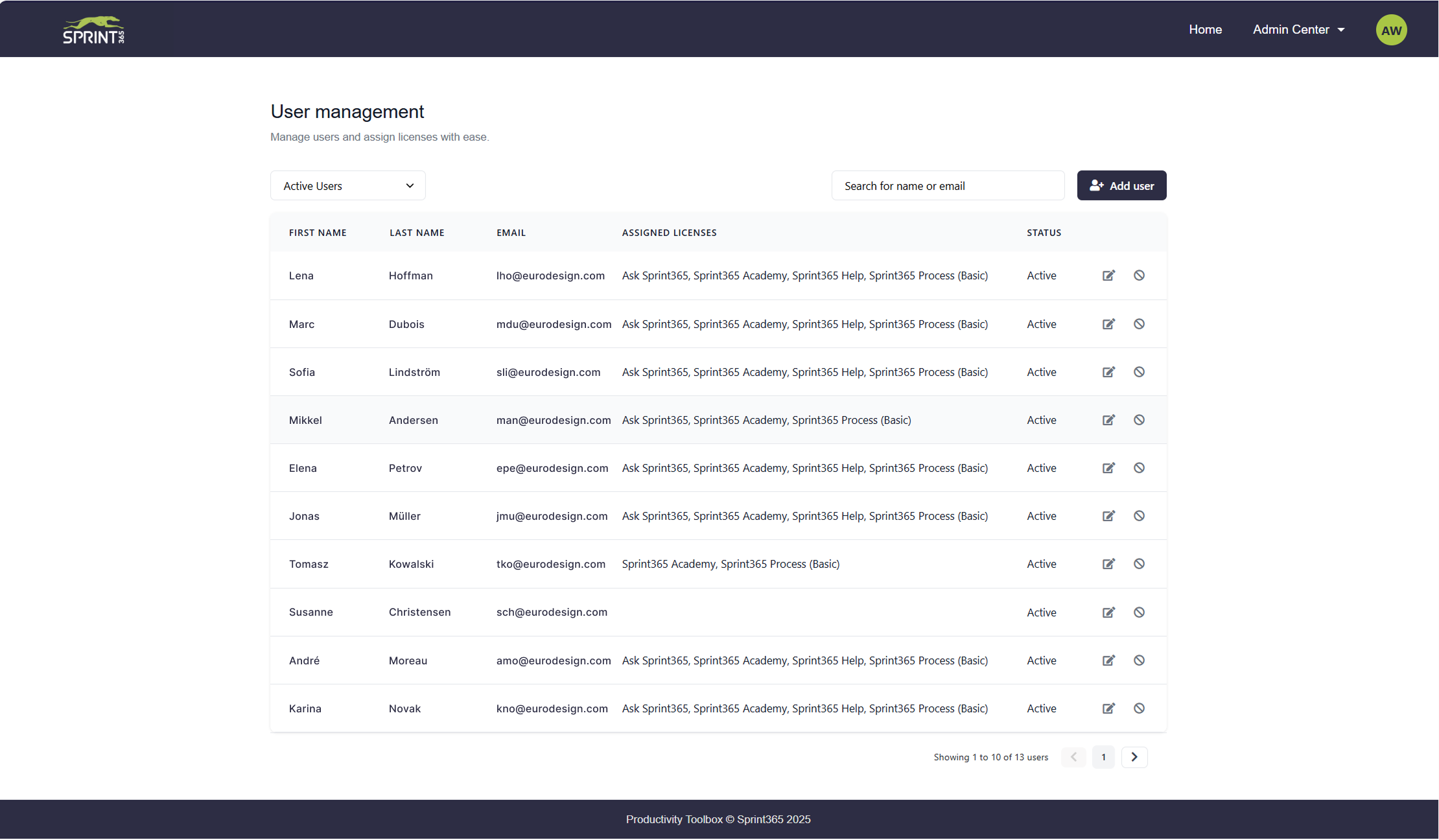Edit user Susanne Christensen

tap(1108, 612)
